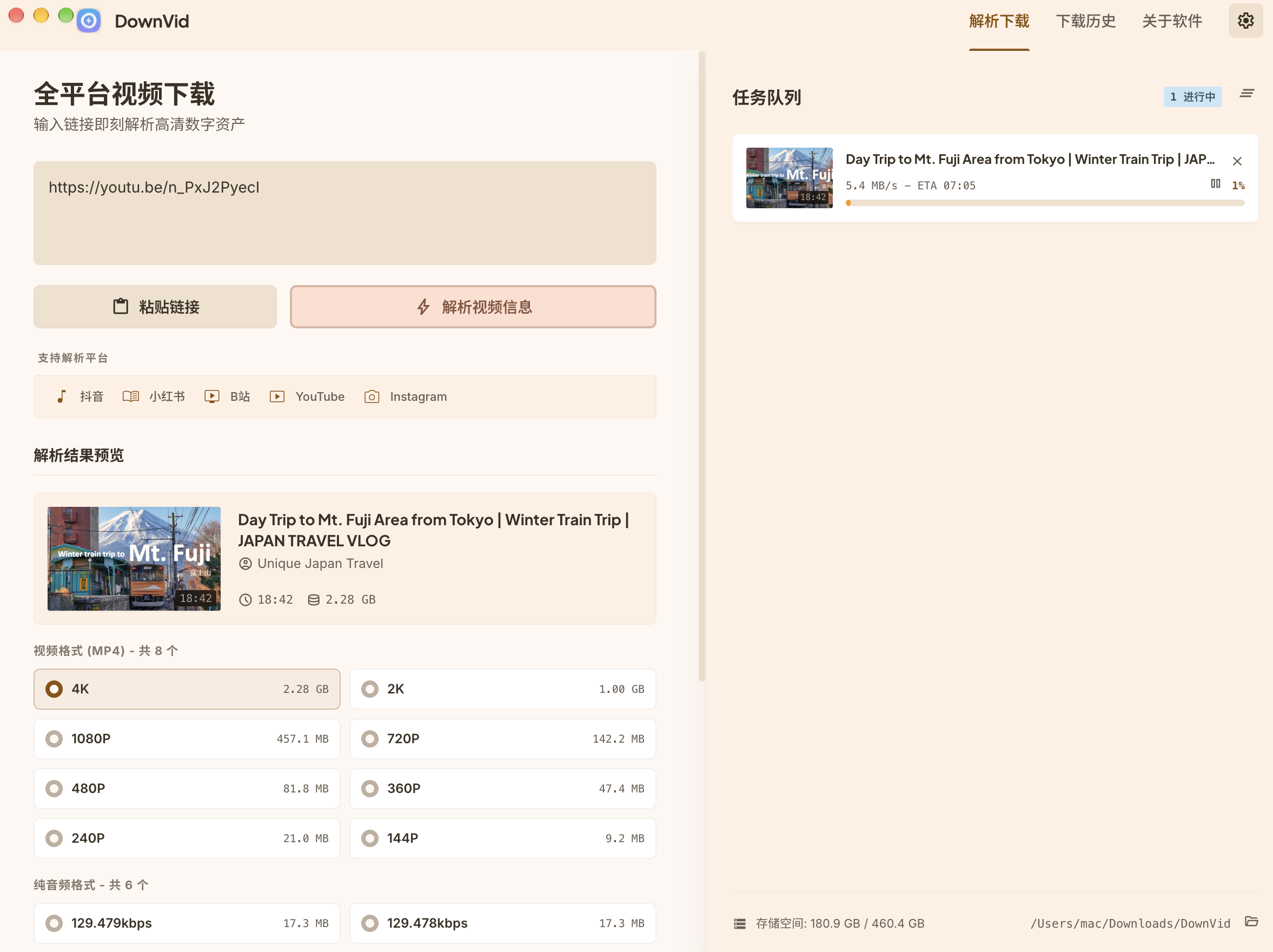Image resolution: width=1273 pixels, height=952 pixels.
Task: Remove Mt. Fuji task with X icon
Action: click(1237, 161)
